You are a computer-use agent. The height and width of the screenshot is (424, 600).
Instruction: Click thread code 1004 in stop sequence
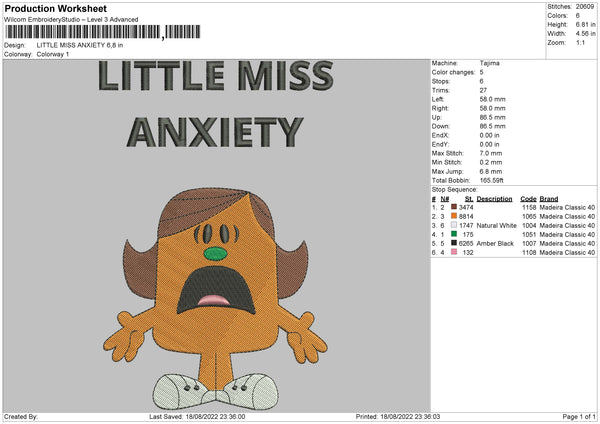point(529,226)
